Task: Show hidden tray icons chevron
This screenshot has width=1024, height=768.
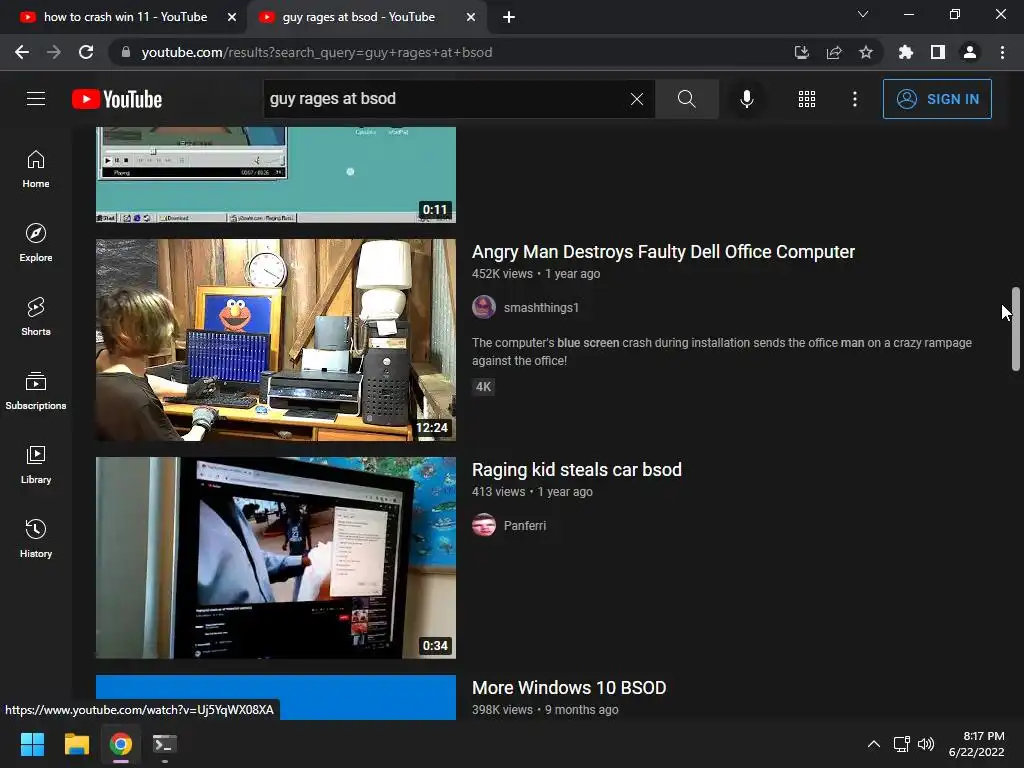Action: [x=873, y=744]
